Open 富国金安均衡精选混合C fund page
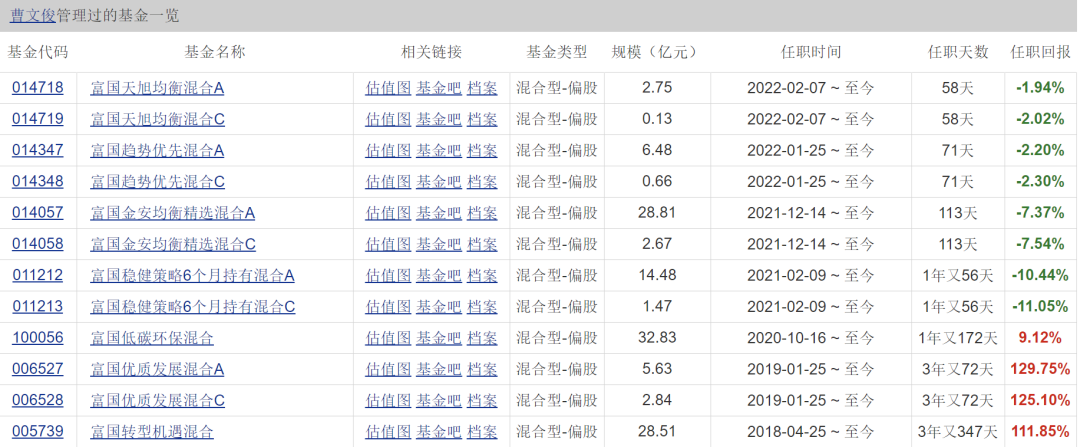The width and height of the screenshot is (1080, 447). tap(172, 244)
